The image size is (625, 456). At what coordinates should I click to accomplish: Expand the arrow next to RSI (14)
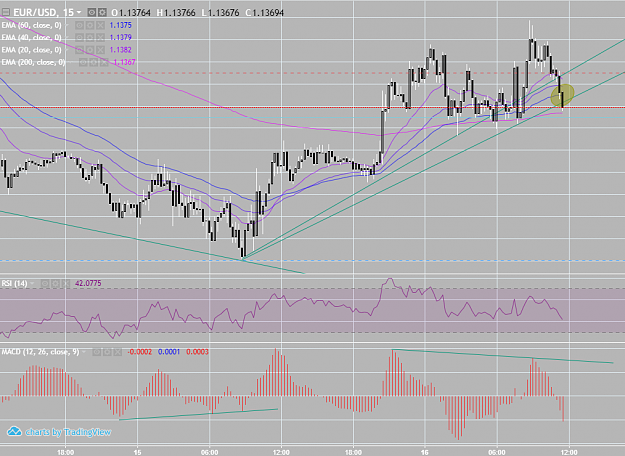pos(32,283)
